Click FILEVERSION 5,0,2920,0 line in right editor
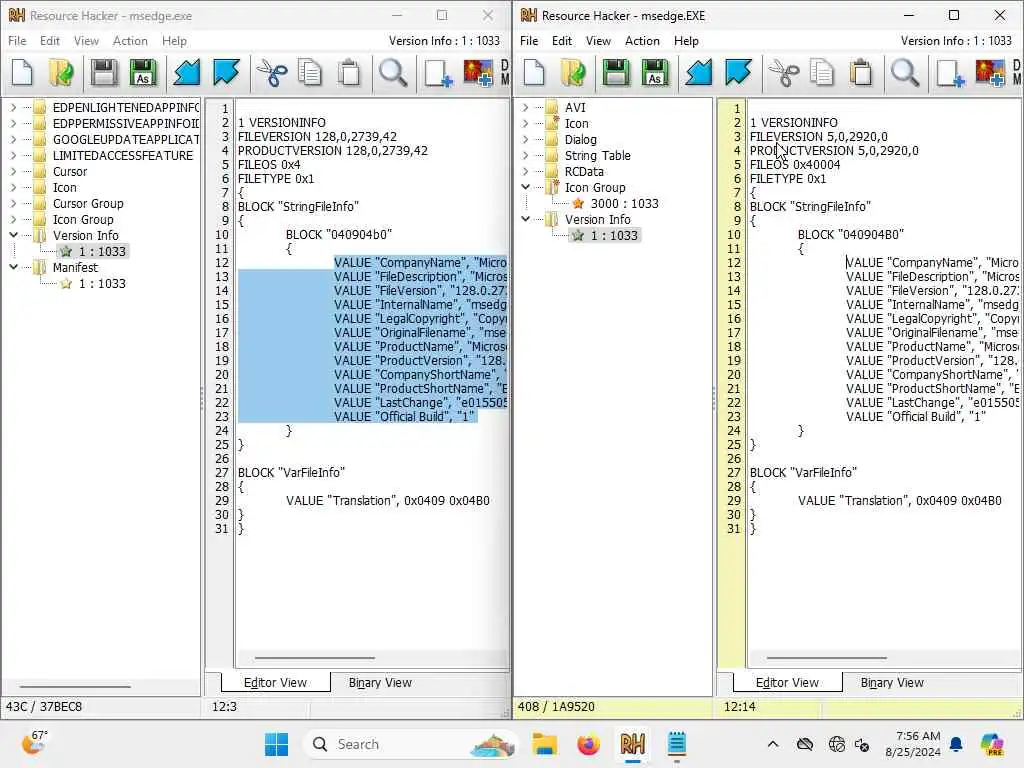This screenshot has height=768, width=1024. (818, 136)
